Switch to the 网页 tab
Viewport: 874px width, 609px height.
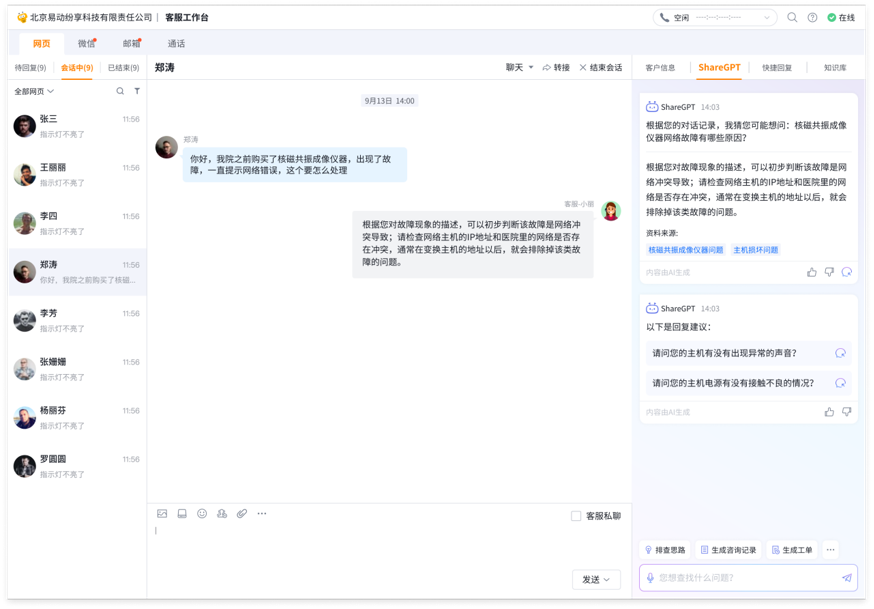[41, 43]
